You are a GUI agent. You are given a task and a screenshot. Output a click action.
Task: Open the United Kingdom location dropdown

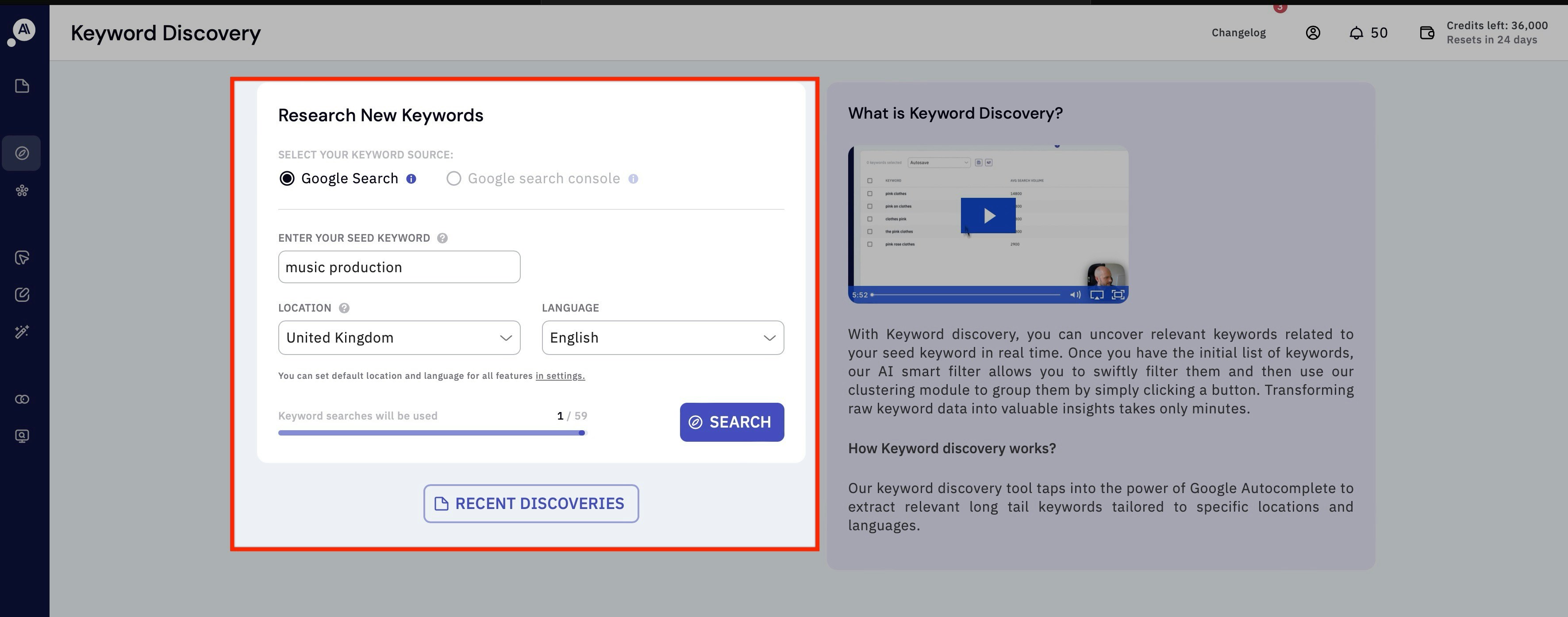(399, 337)
